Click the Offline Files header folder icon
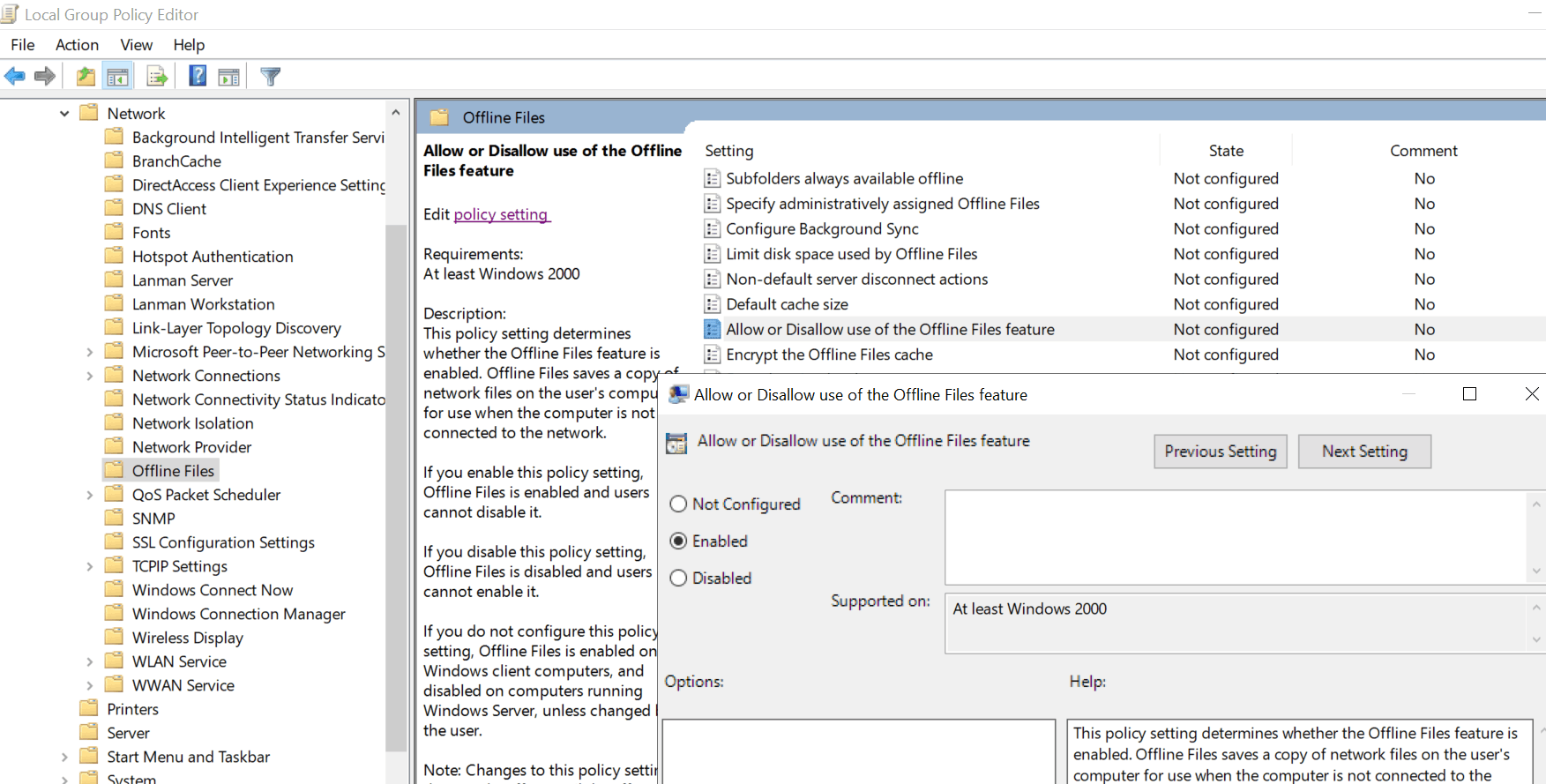Viewport: 1546px width, 784px height. (x=439, y=117)
